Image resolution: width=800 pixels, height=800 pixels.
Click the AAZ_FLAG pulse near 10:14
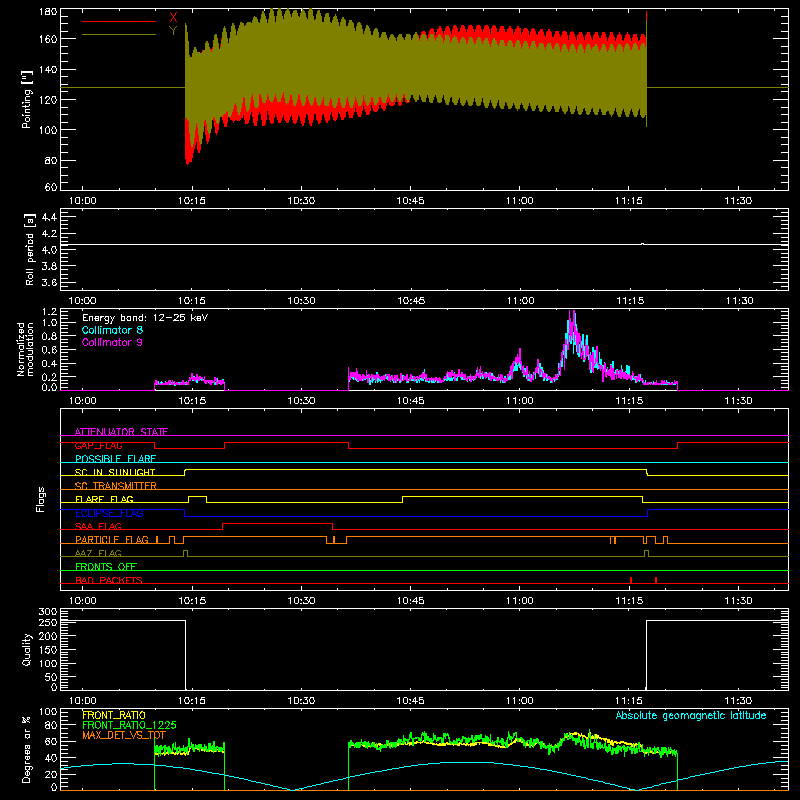pos(185,553)
